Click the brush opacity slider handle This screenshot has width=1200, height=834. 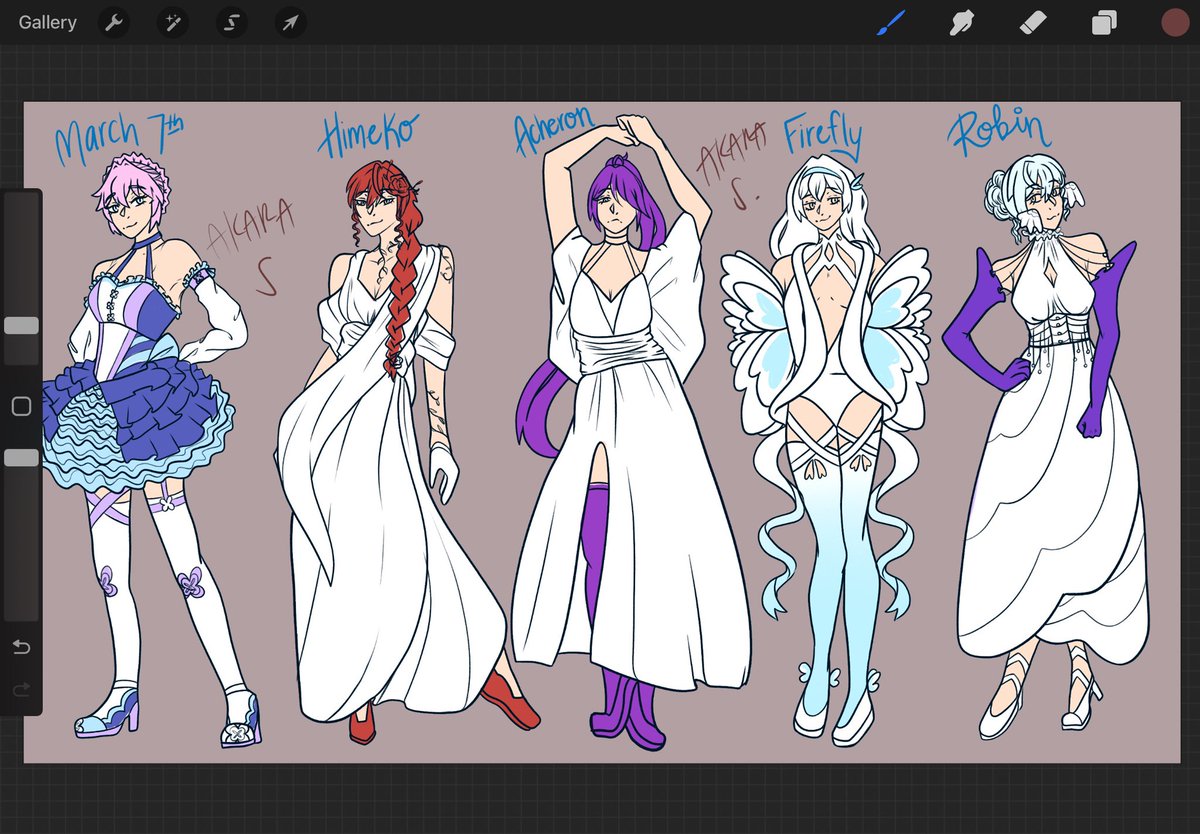coord(21,457)
